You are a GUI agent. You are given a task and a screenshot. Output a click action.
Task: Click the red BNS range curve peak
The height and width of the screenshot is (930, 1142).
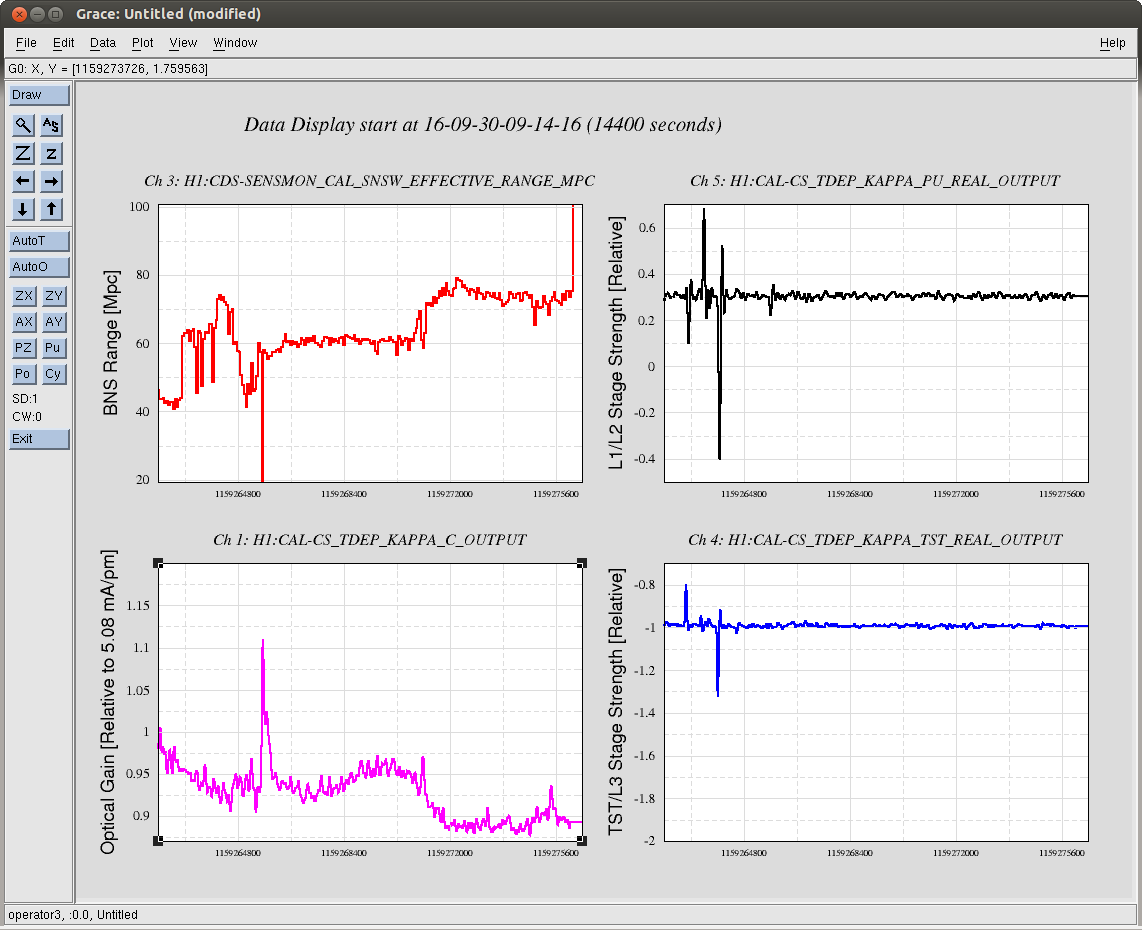click(573, 210)
